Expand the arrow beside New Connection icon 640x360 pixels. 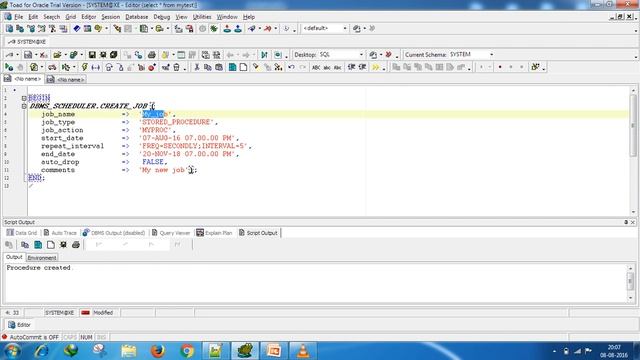point(260,29)
